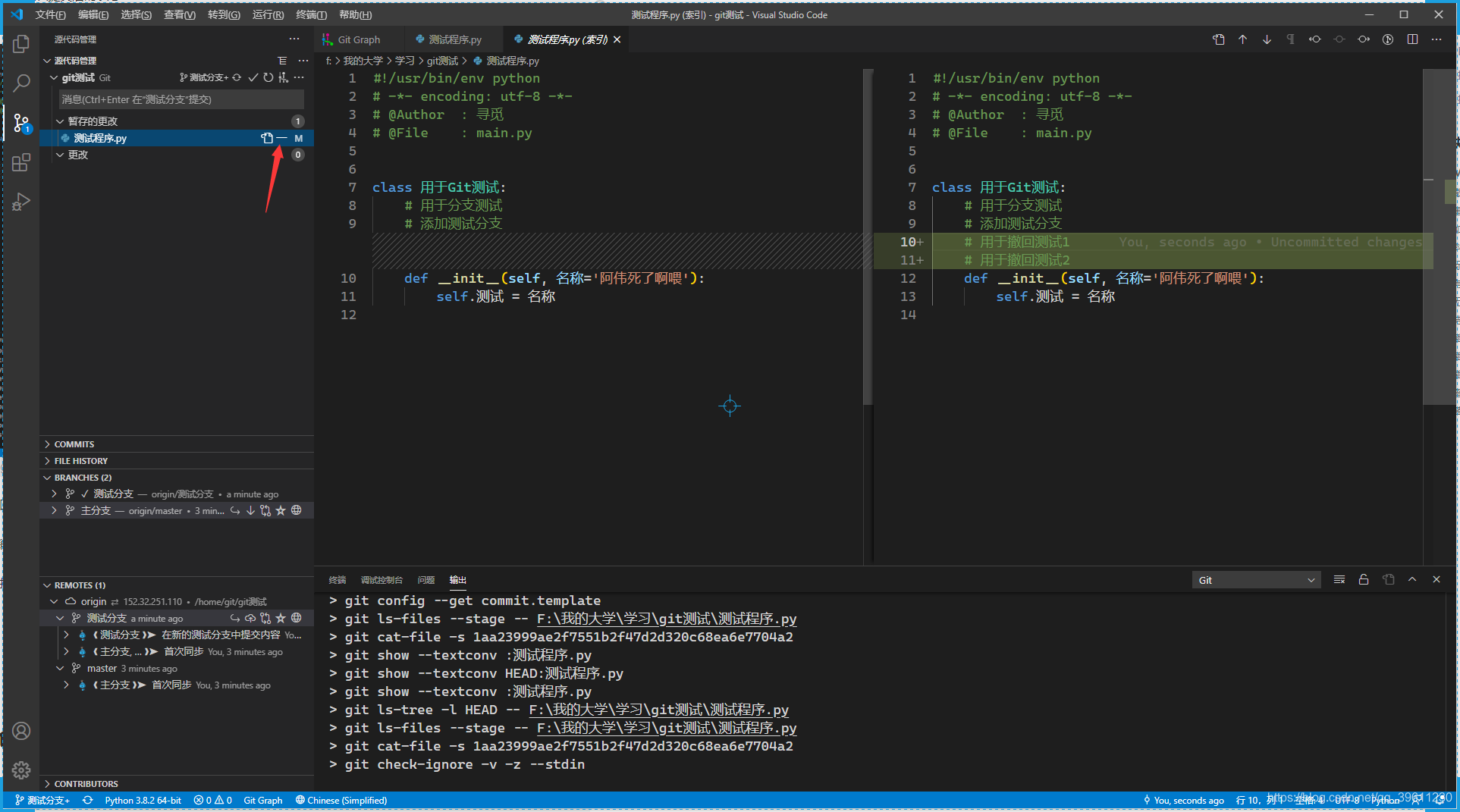
Task: Open previous revision comparison icon
Action: 1315,39
